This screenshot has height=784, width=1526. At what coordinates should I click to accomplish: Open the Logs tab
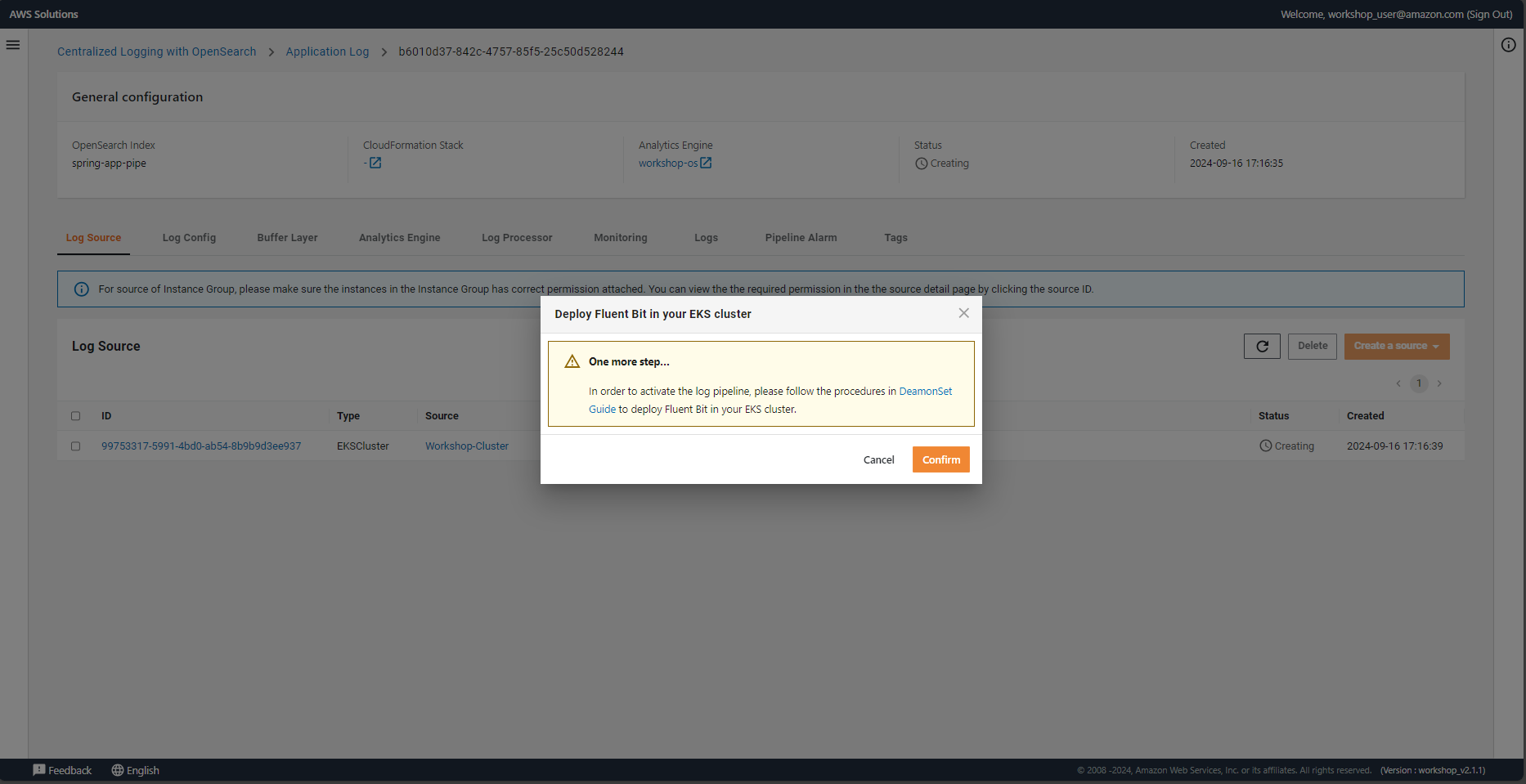pos(707,238)
